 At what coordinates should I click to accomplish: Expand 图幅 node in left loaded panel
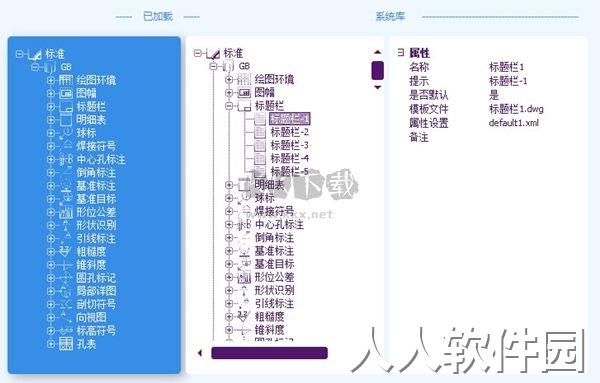[x=50, y=93]
